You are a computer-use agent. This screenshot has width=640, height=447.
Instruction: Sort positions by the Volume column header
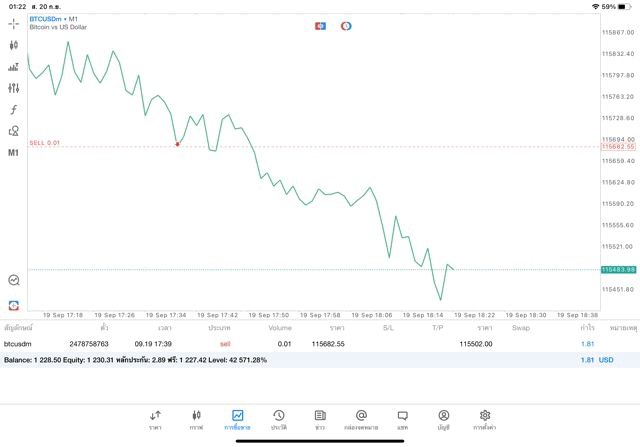click(x=280, y=328)
